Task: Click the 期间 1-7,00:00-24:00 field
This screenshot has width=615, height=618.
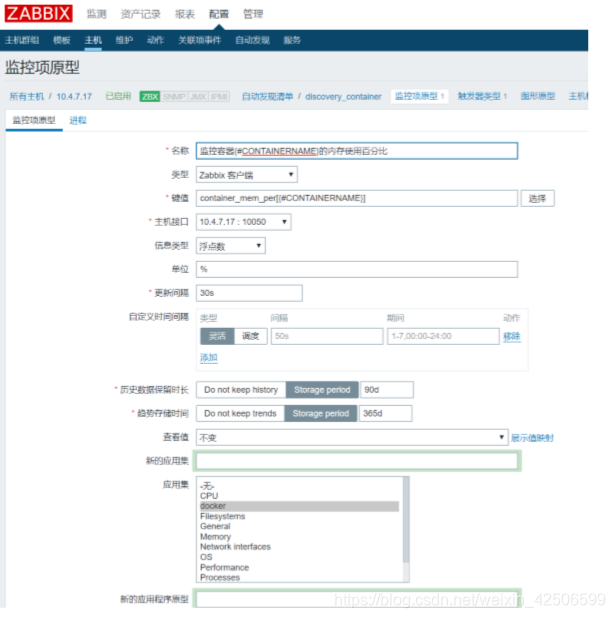Action: 443,336
